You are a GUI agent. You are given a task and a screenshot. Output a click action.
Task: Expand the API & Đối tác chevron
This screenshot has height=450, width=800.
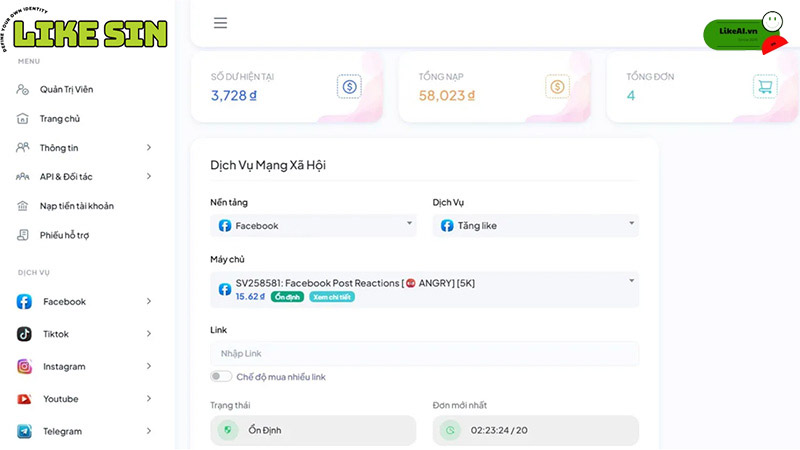pos(149,176)
